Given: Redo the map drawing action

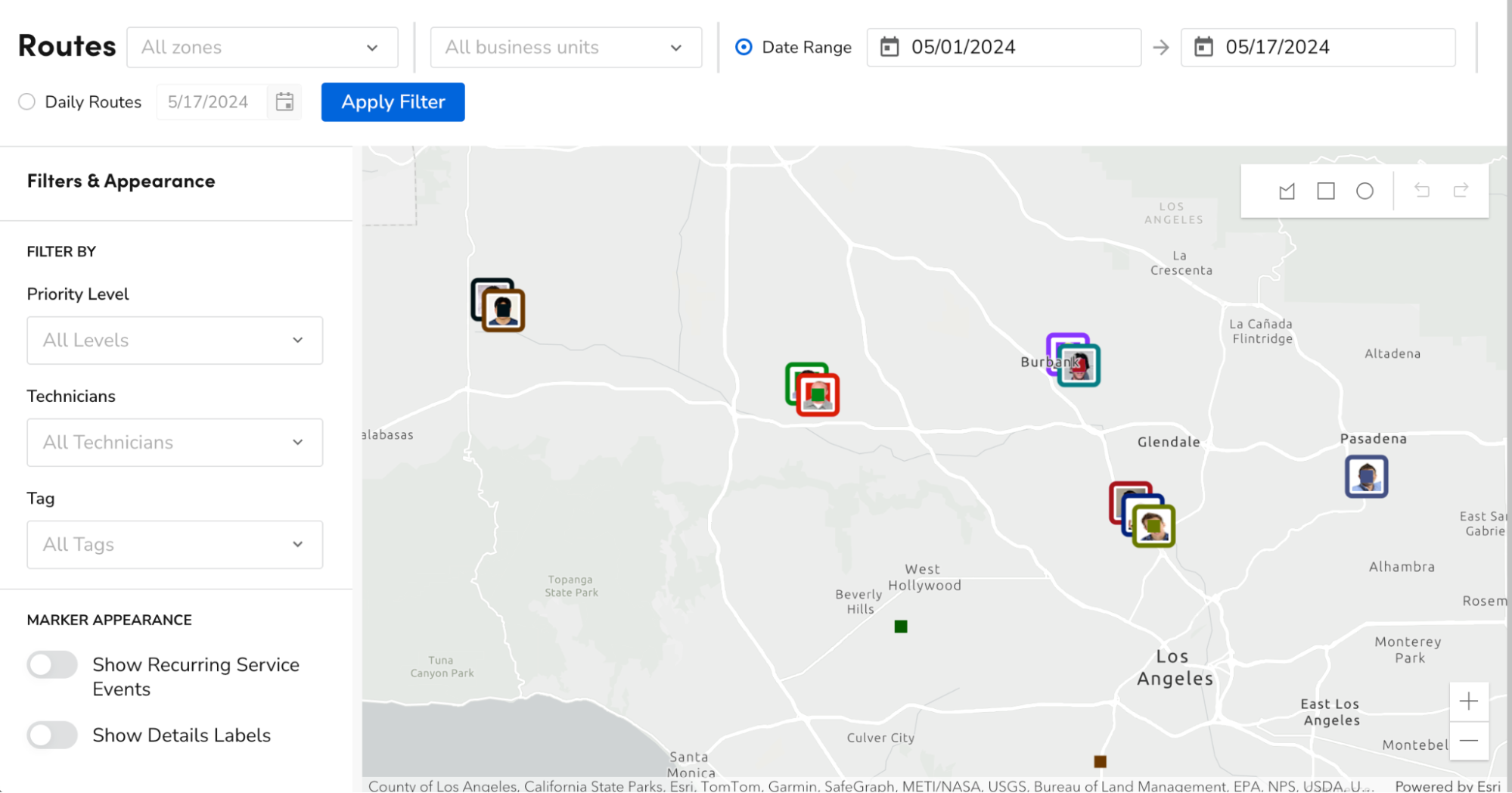Looking at the screenshot, I should tap(1461, 191).
